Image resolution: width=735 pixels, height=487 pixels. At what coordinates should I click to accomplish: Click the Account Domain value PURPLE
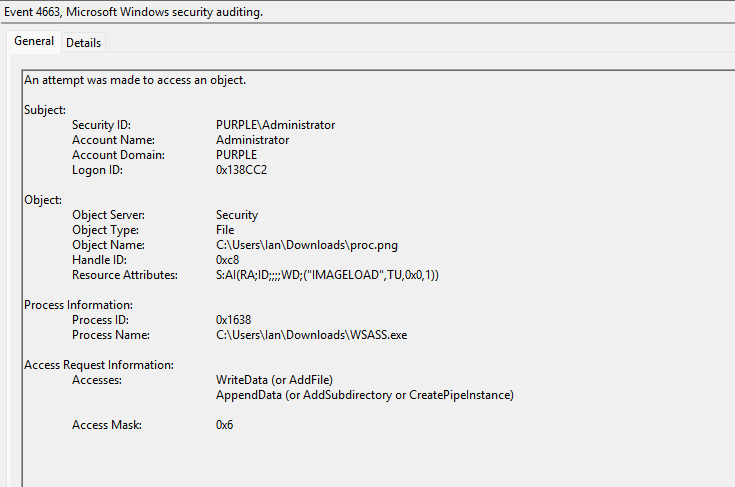coord(236,155)
